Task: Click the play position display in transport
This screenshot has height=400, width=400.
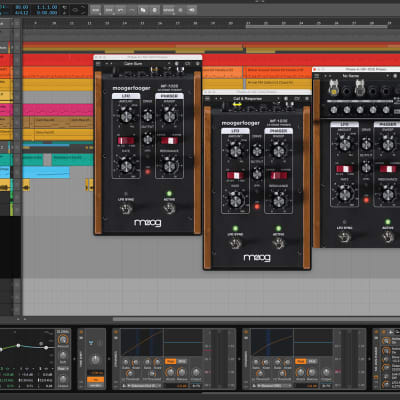Action: (x=47, y=7)
